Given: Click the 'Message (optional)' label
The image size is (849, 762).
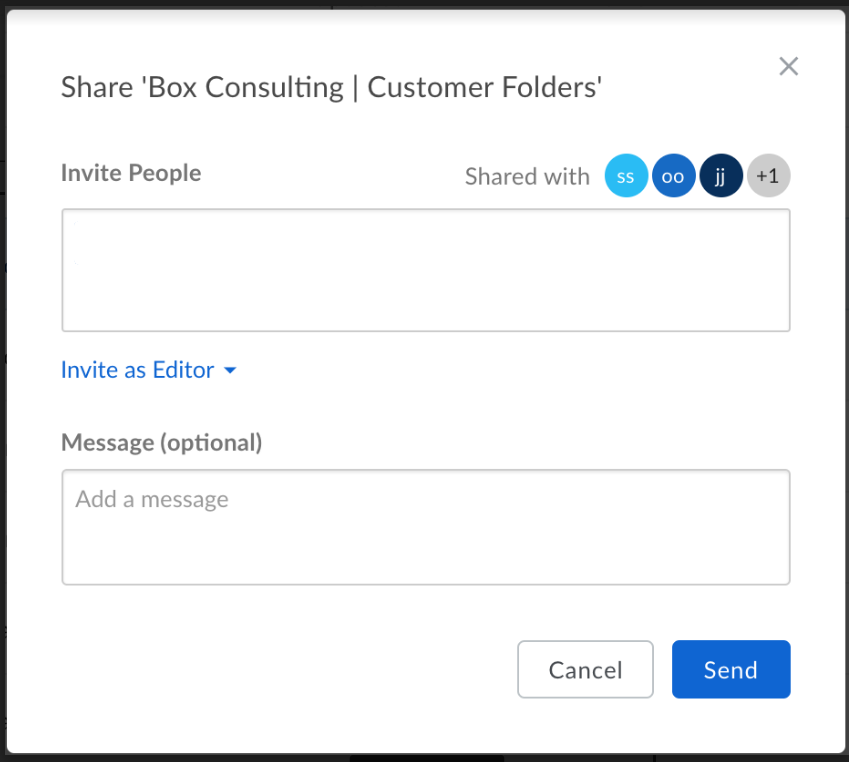Looking at the screenshot, I should (161, 442).
